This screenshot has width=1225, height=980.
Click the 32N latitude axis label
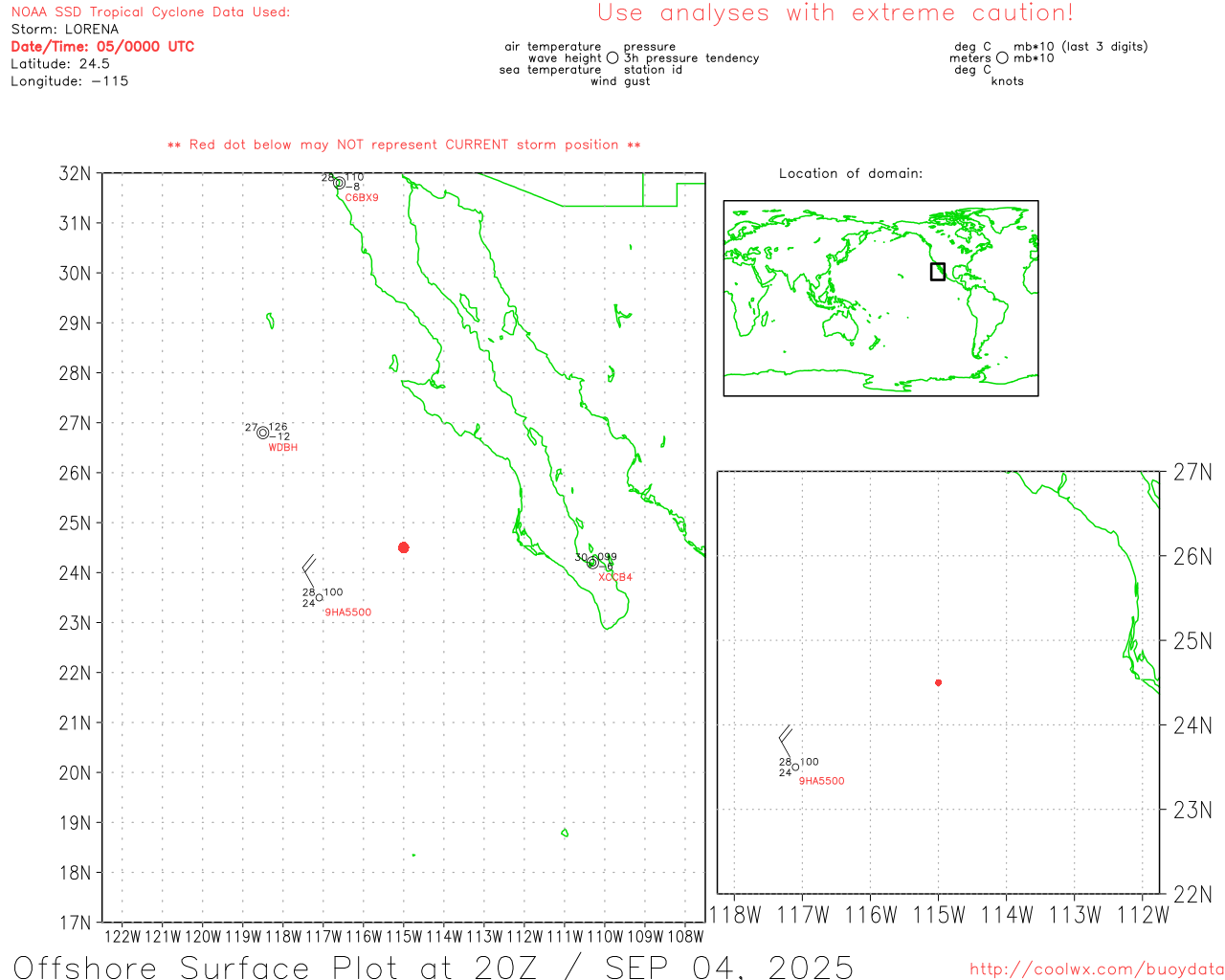click(76, 174)
